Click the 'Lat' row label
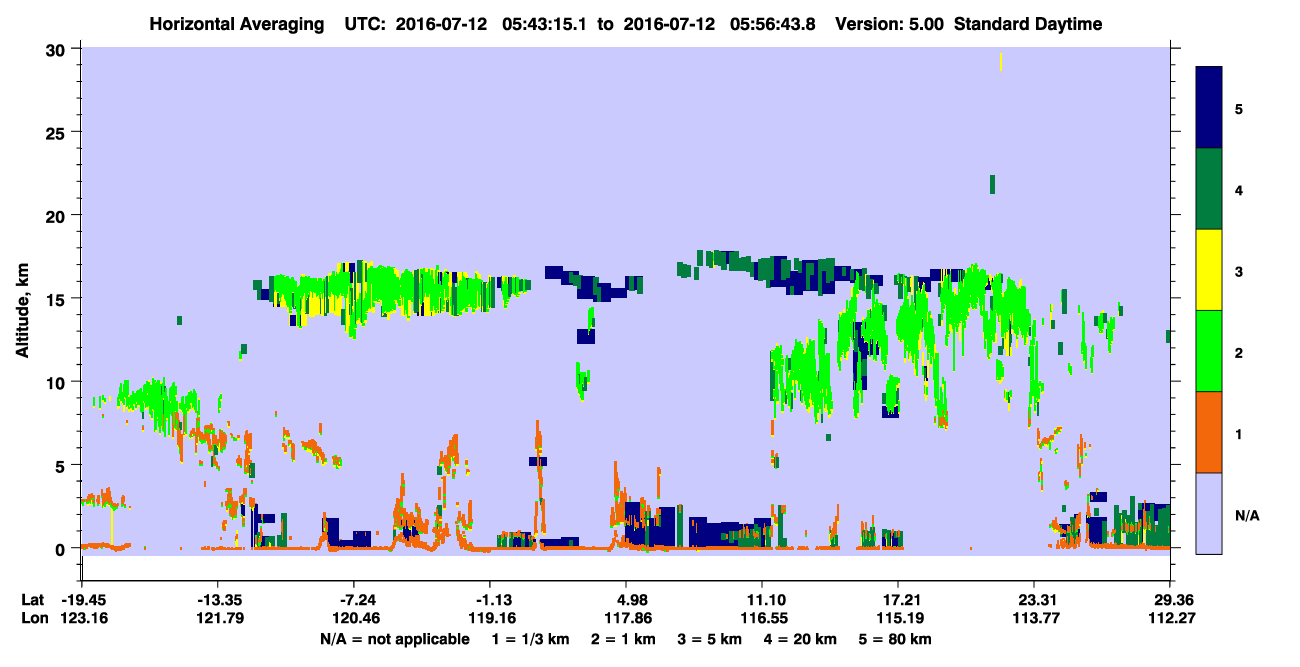The height and width of the screenshot is (667, 1300). pyautogui.click(x=32, y=600)
